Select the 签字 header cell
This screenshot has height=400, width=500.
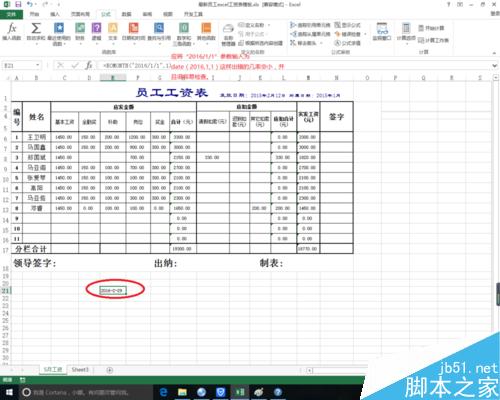[337, 117]
